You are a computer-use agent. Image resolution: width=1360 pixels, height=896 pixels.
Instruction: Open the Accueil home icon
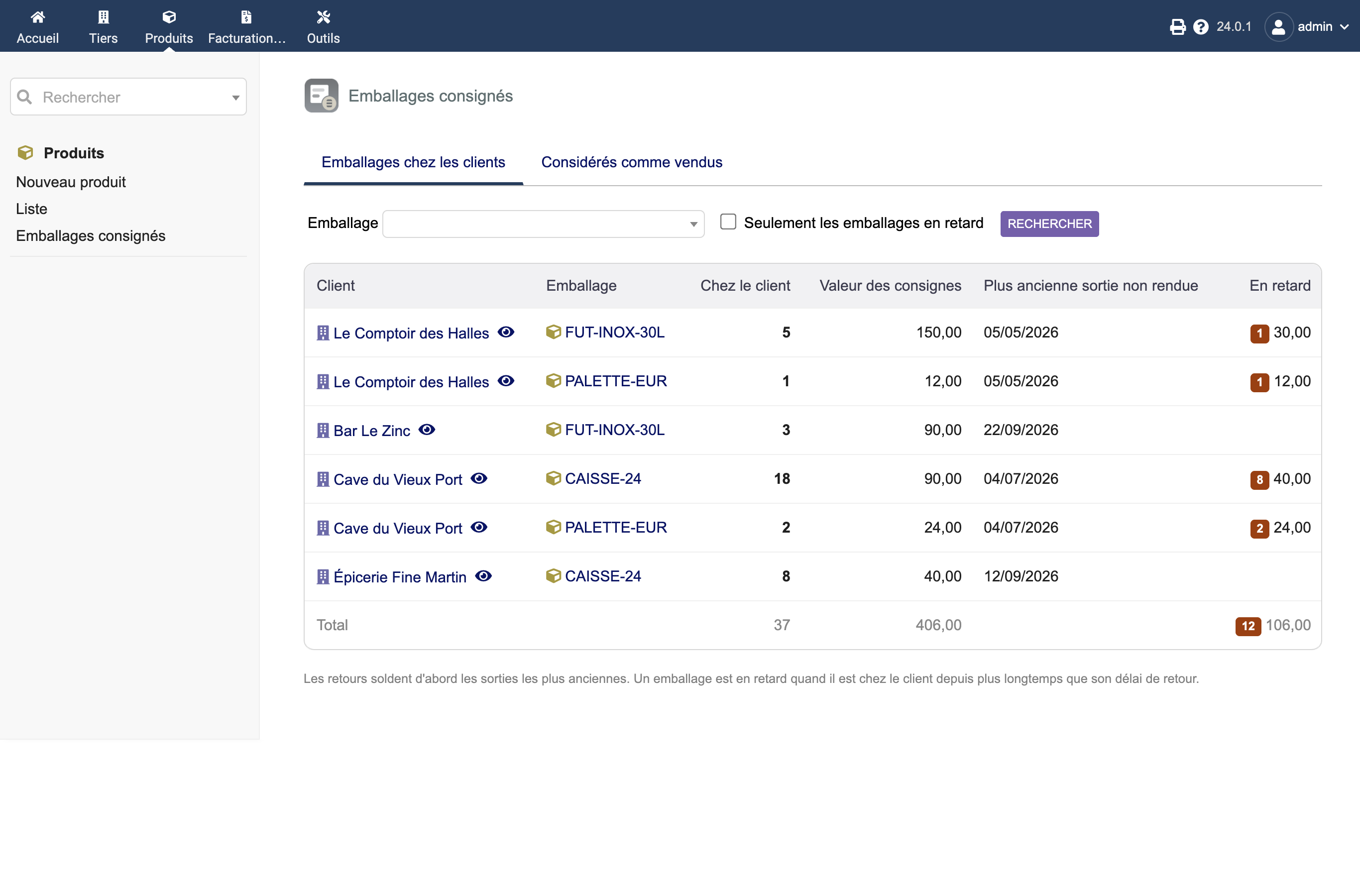point(38,17)
